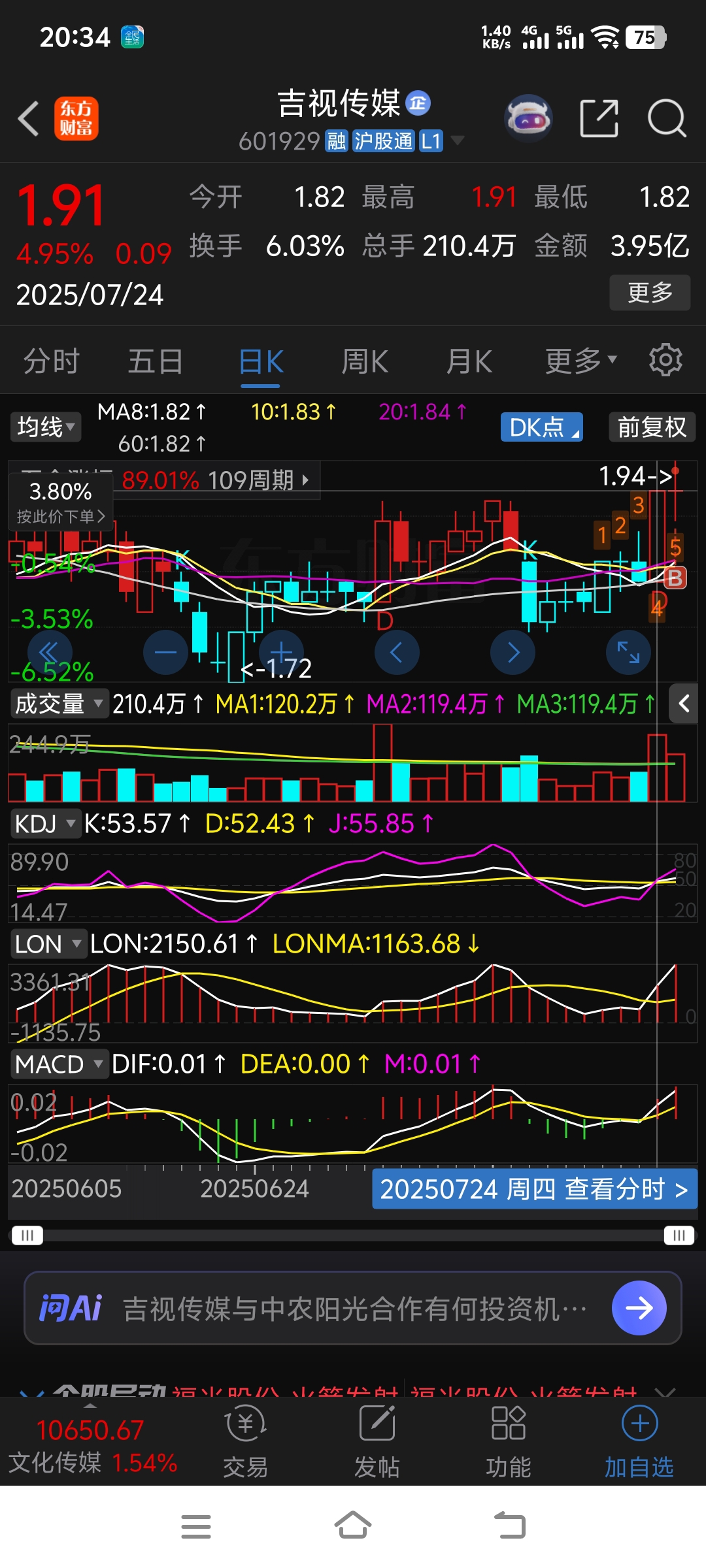Tap the 1.94 high-price chart label

coord(635,476)
